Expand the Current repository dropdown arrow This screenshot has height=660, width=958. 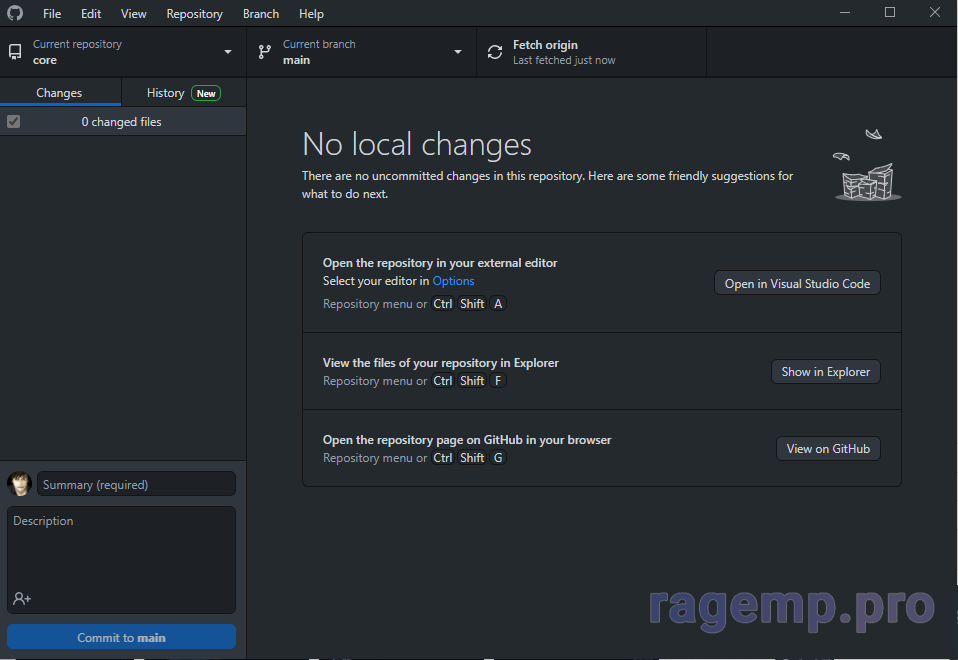click(x=228, y=52)
